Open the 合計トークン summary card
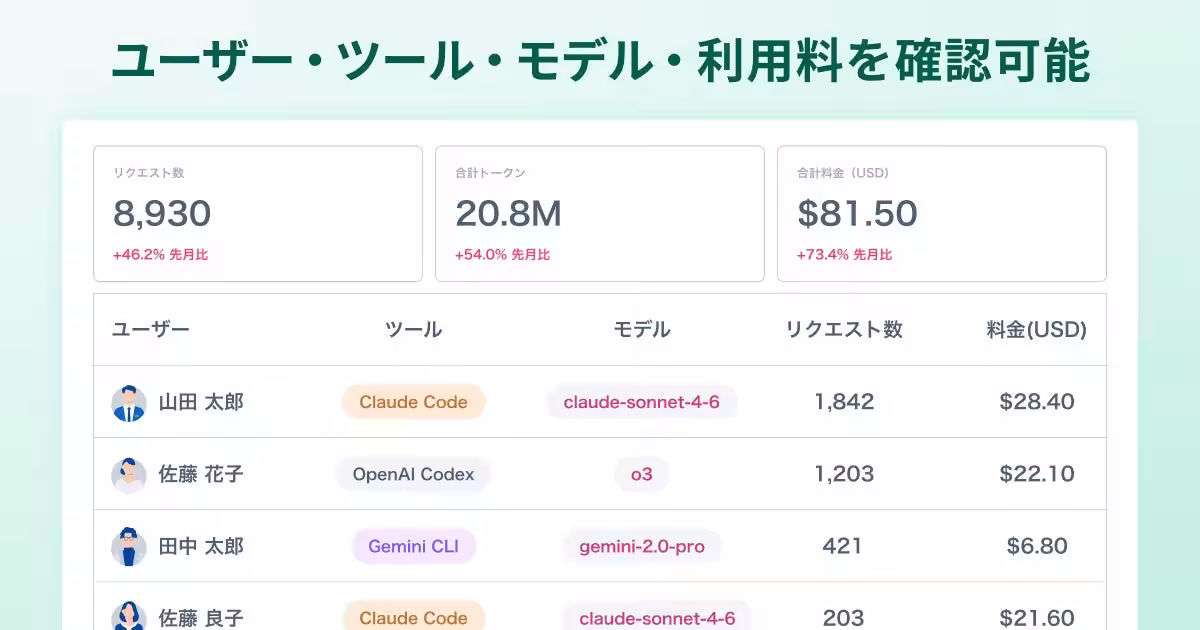Image resolution: width=1200 pixels, height=630 pixels. point(600,214)
